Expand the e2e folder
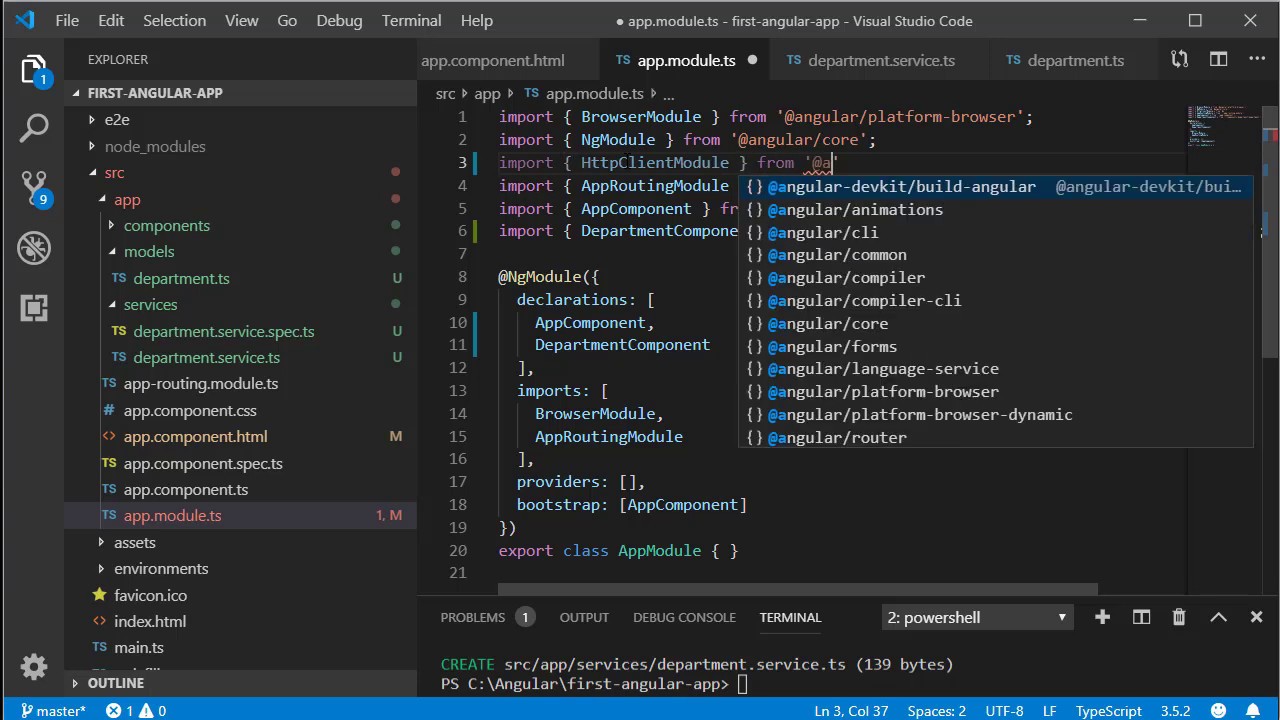Viewport: 1280px width, 720px height. click(117, 120)
